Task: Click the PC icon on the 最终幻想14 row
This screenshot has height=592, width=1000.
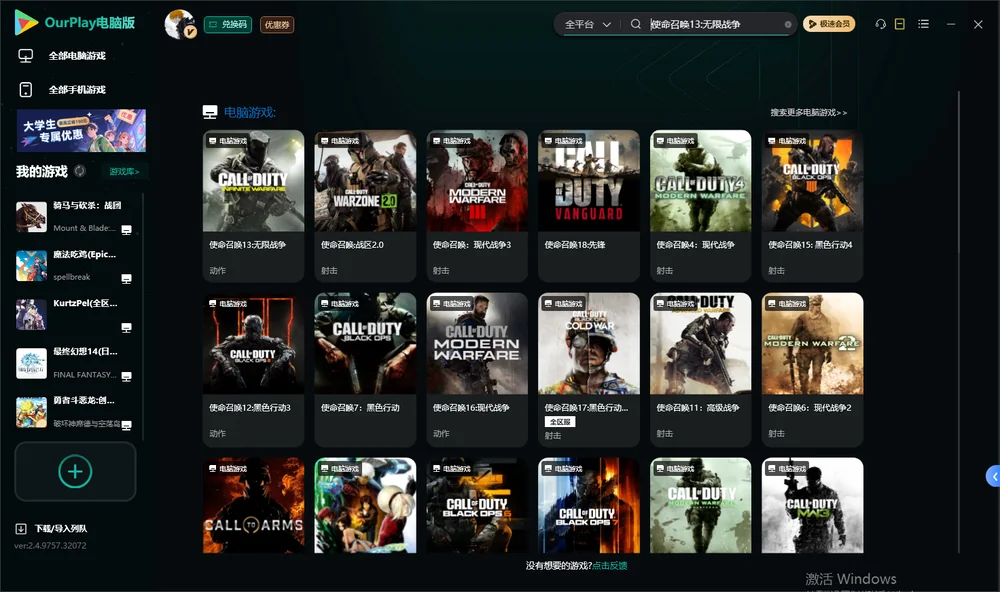Action: (x=126, y=376)
